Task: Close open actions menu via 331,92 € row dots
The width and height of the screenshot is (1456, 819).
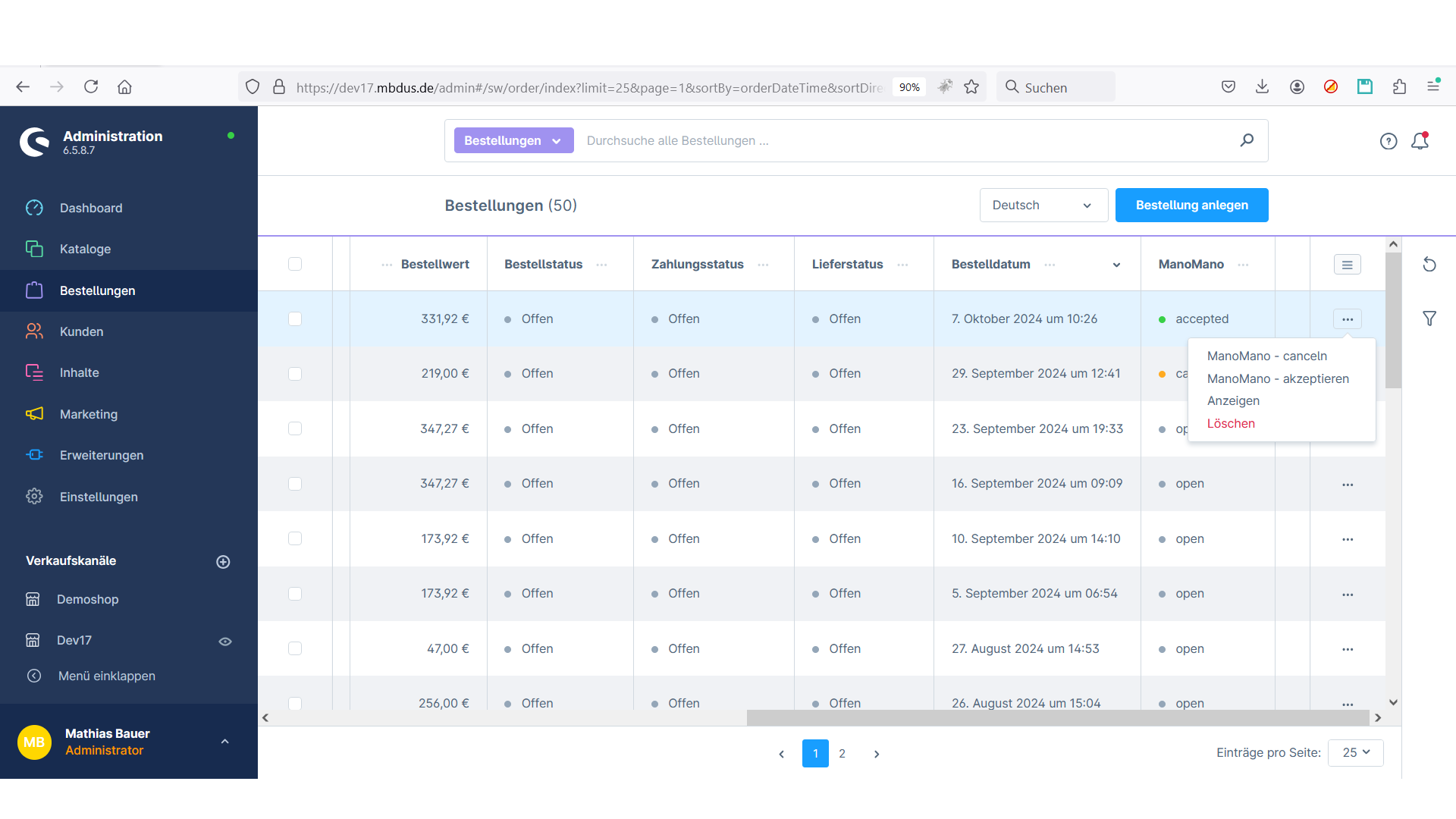Action: coord(1348,319)
